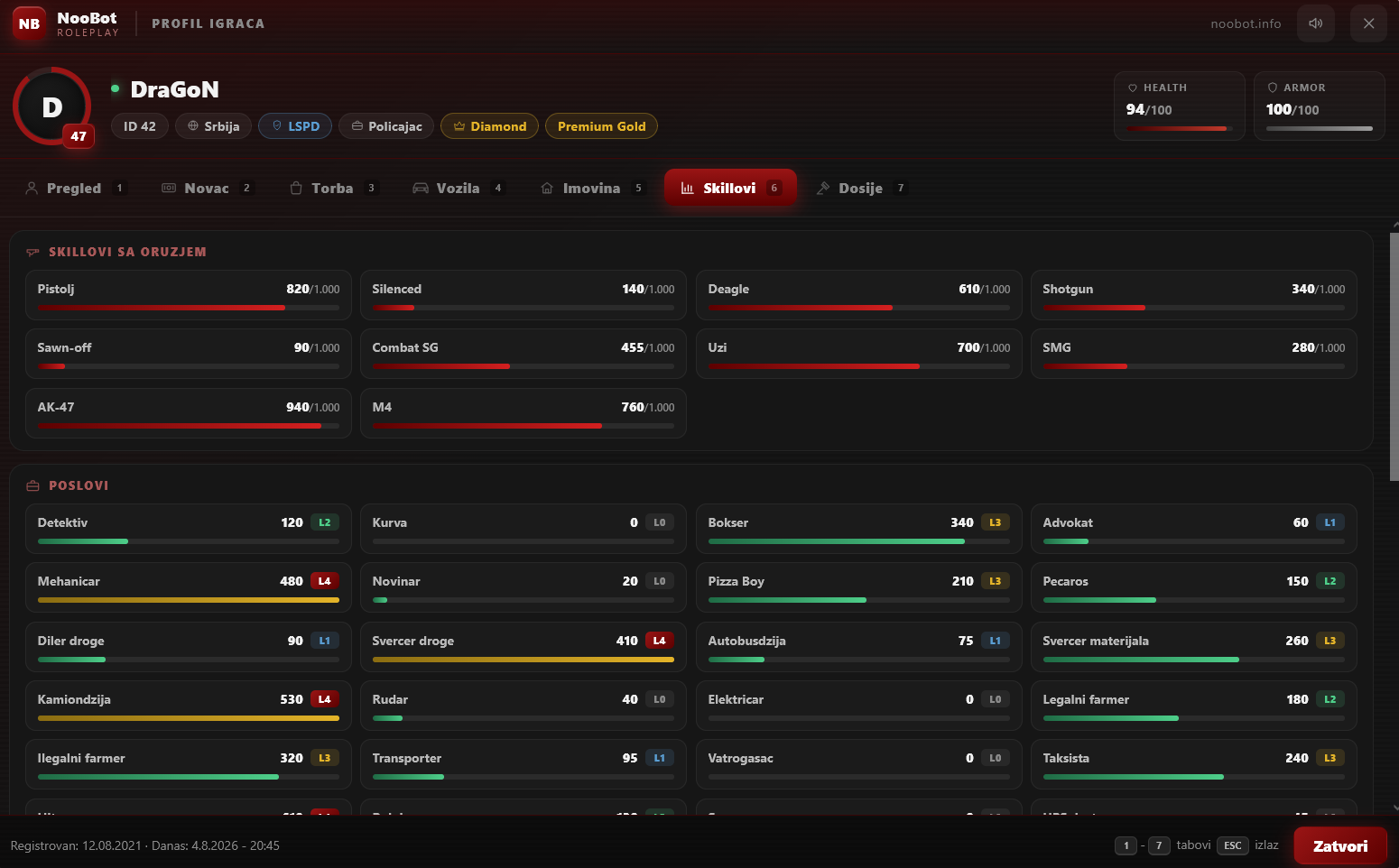The width and height of the screenshot is (1399, 868).
Task: Open the Pregled tab
Action: coord(75,188)
